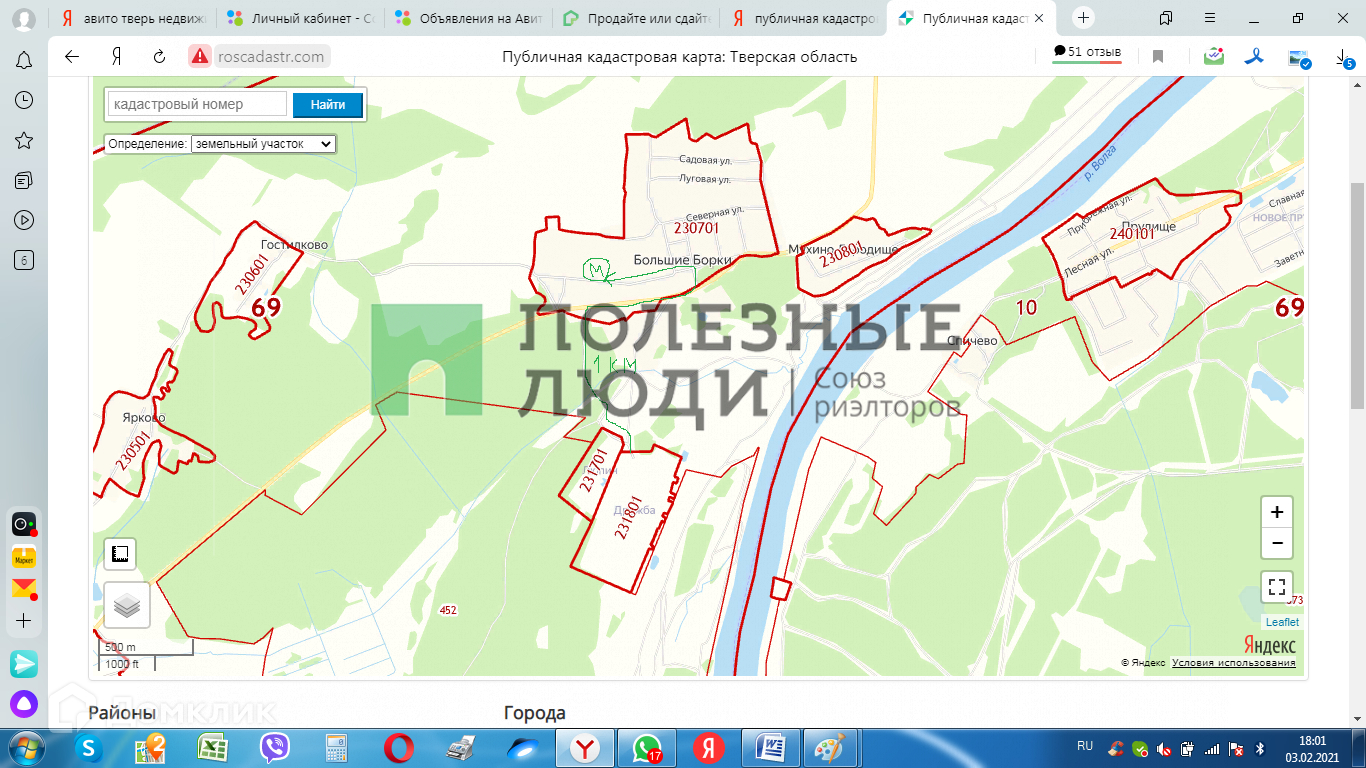Image resolution: width=1366 pixels, height=768 pixels.
Task: Switch the map to fullscreen view
Action: coord(1277,587)
